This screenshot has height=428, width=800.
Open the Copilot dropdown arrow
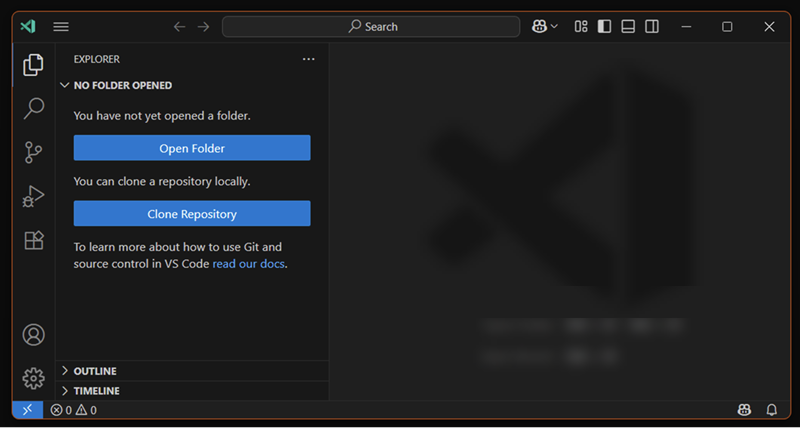(x=554, y=27)
